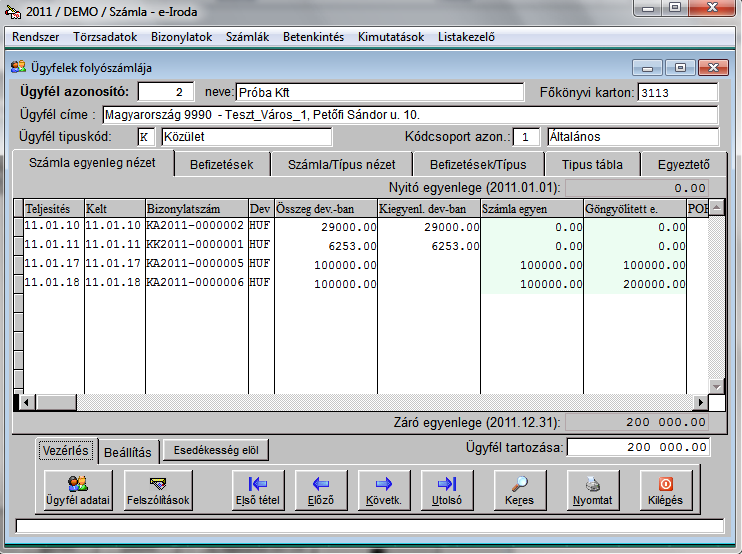Jump to last record with Utolsó
Image resolution: width=742 pixels, height=554 pixels.
[446, 489]
